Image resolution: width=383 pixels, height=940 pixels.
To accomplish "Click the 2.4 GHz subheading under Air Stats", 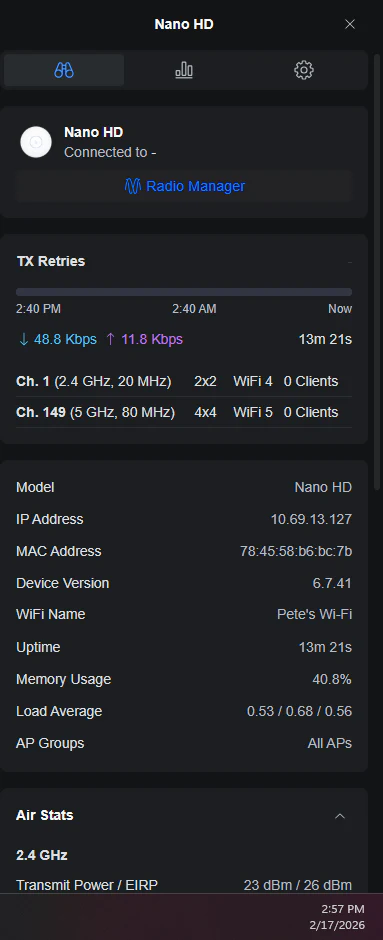I will pyautogui.click(x=41, y=855).
